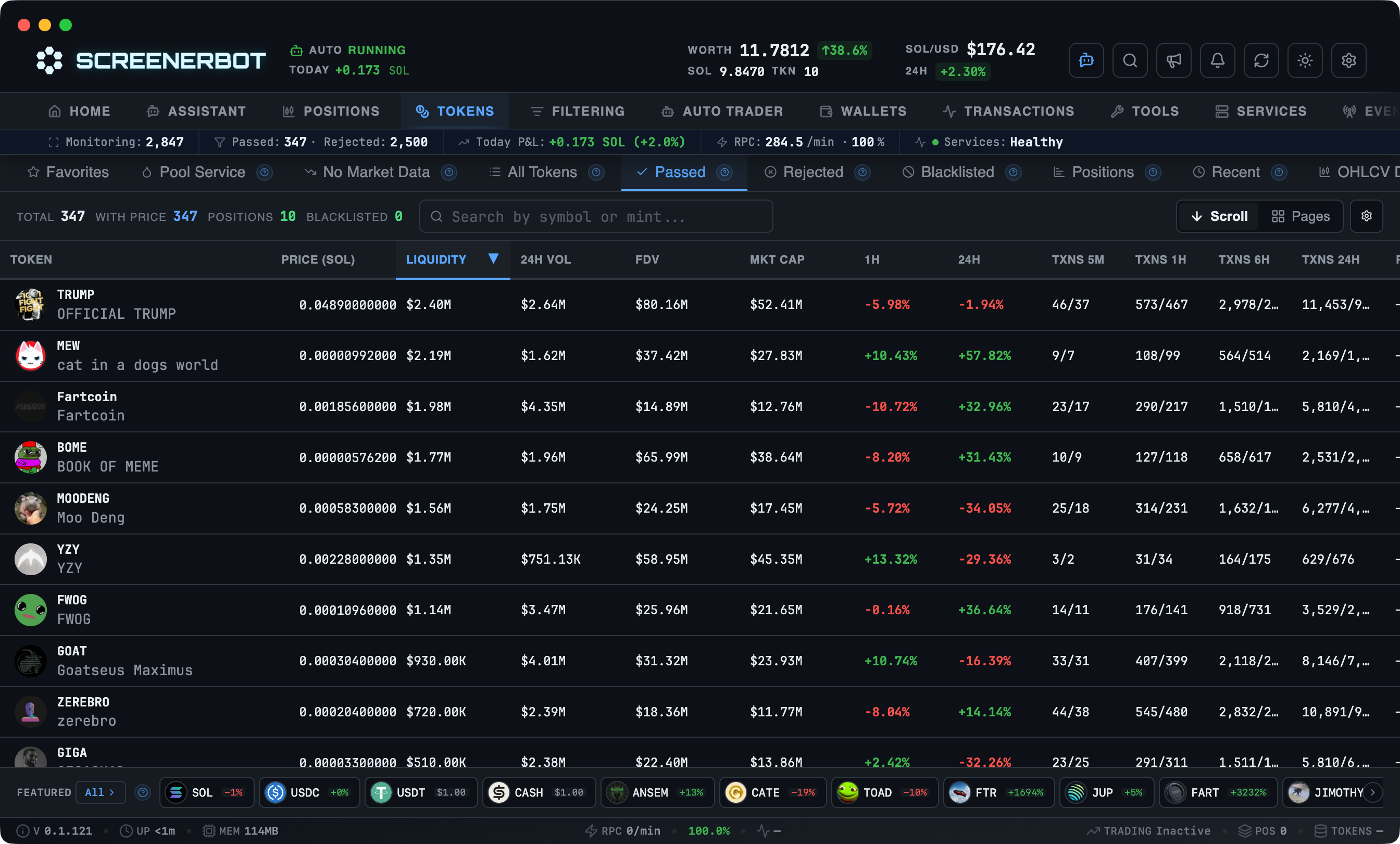This screenshot has height=844, width=1400.
Task: Sort table by TXNS 5M column
Action: coord(1077,260)
